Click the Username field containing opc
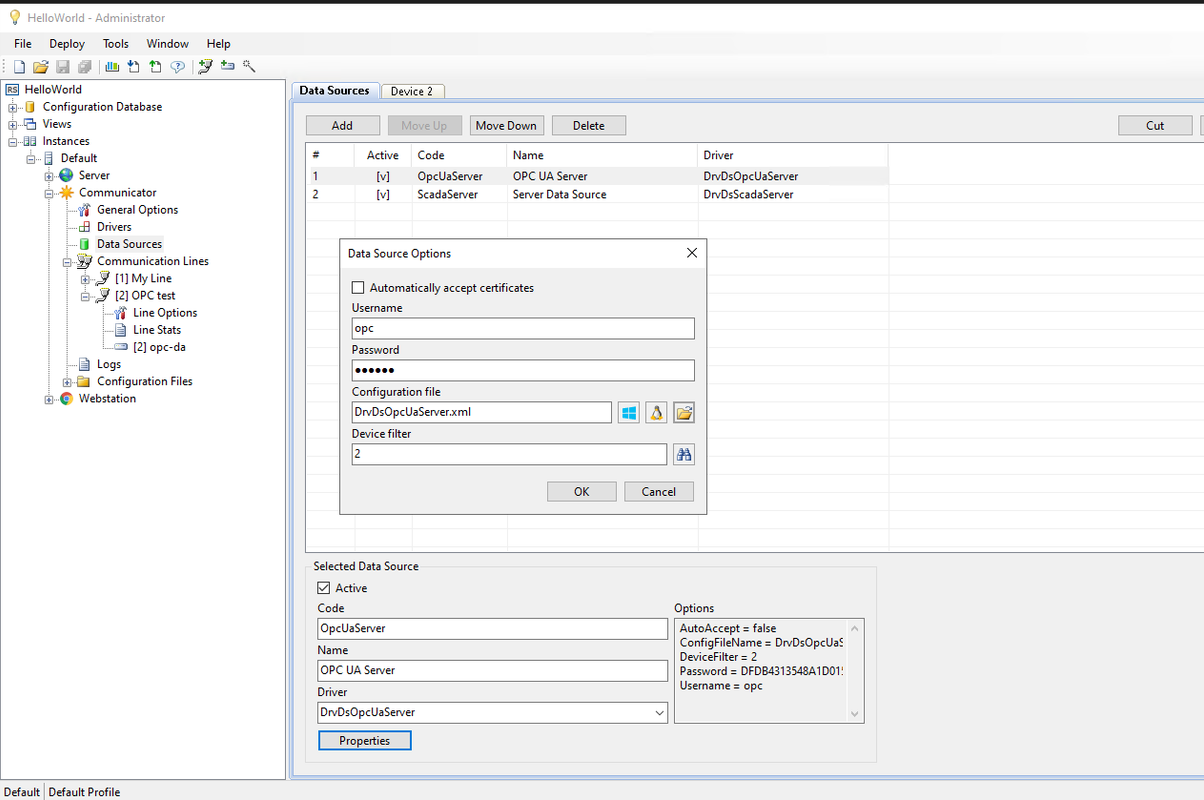 click(523, 328)
